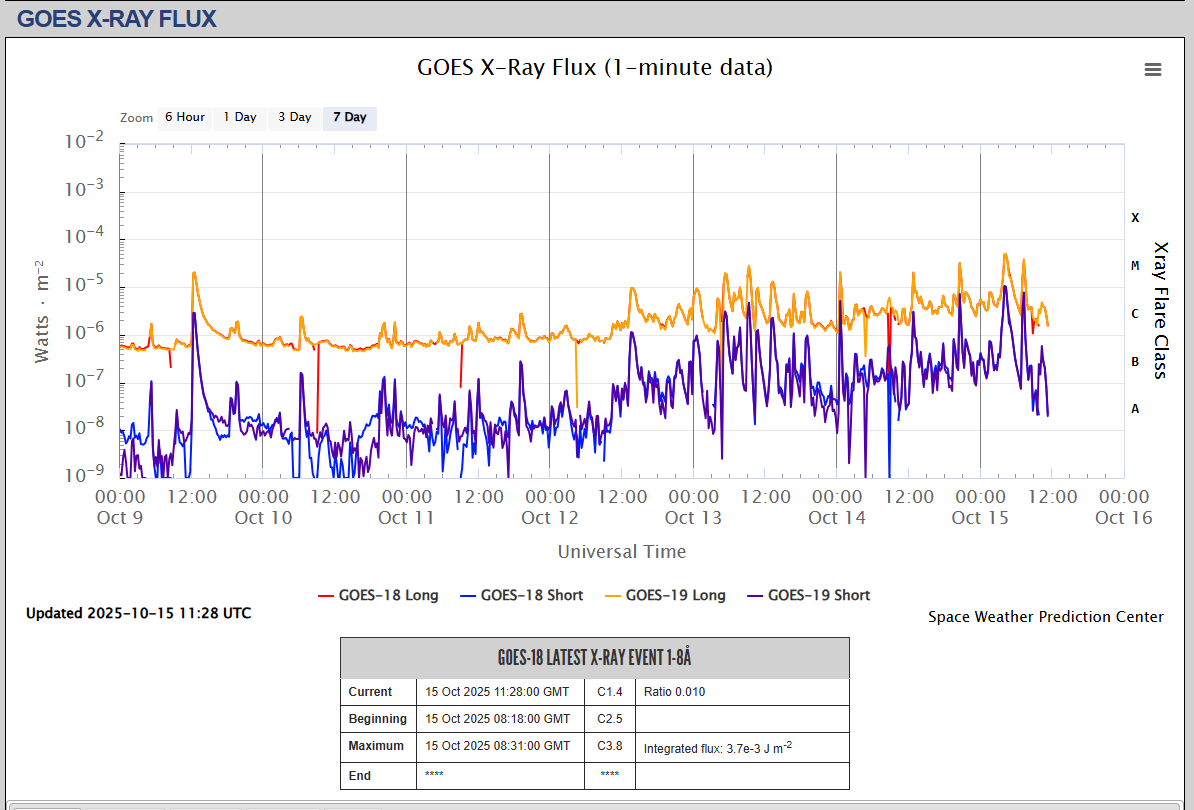Switch chart zoom to 1 Day
The image size is (1194, 810).
pyautogui.click(x=240, y=118)
